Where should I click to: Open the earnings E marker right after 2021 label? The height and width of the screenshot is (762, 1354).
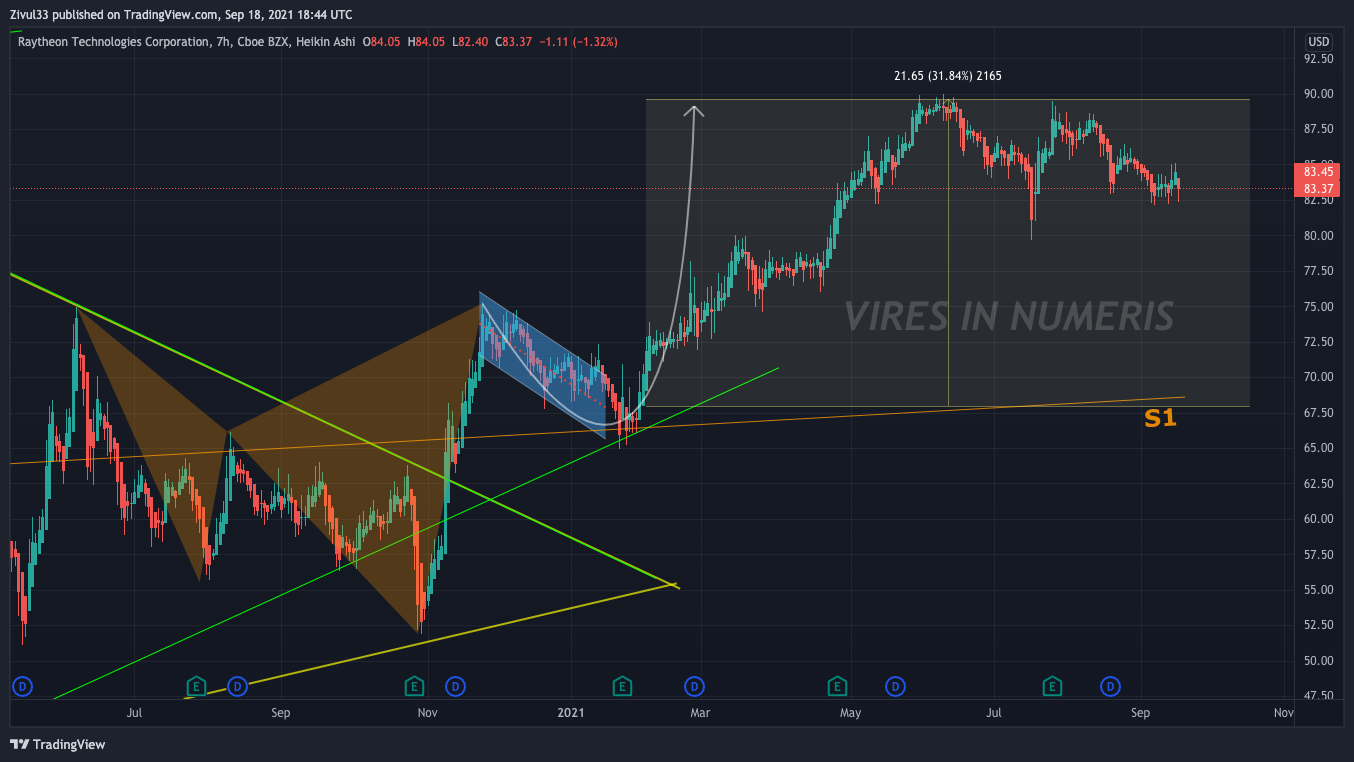tap(622, 686)
